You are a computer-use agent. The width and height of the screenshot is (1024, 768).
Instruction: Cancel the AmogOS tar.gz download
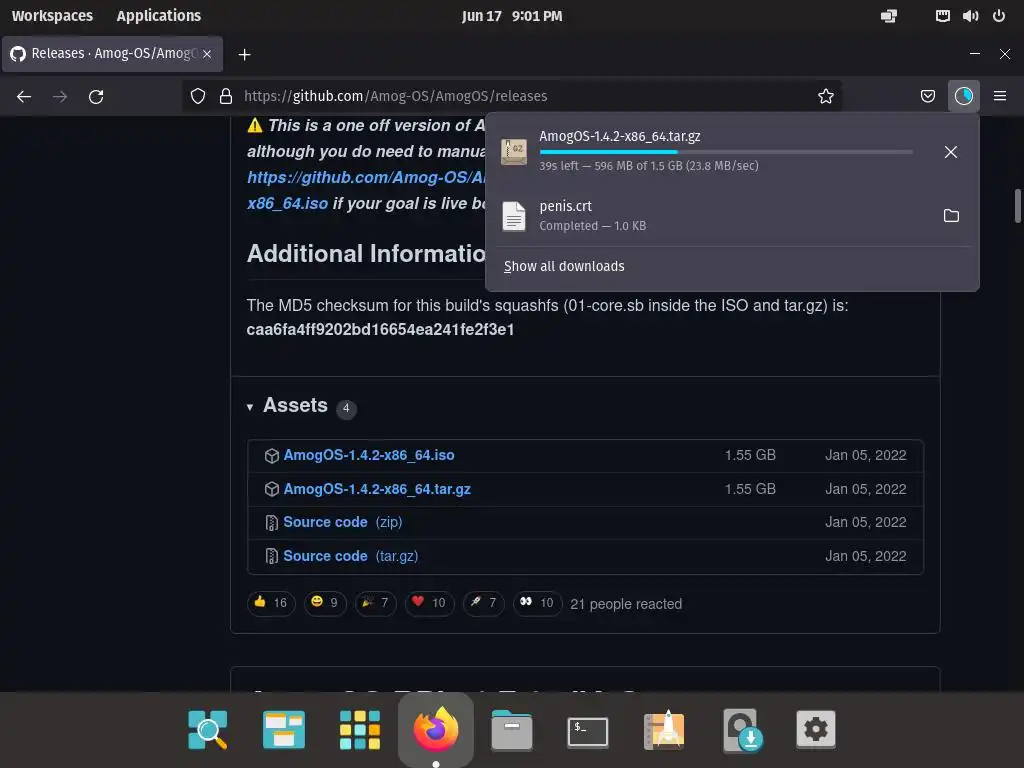[x=951, y=152]
